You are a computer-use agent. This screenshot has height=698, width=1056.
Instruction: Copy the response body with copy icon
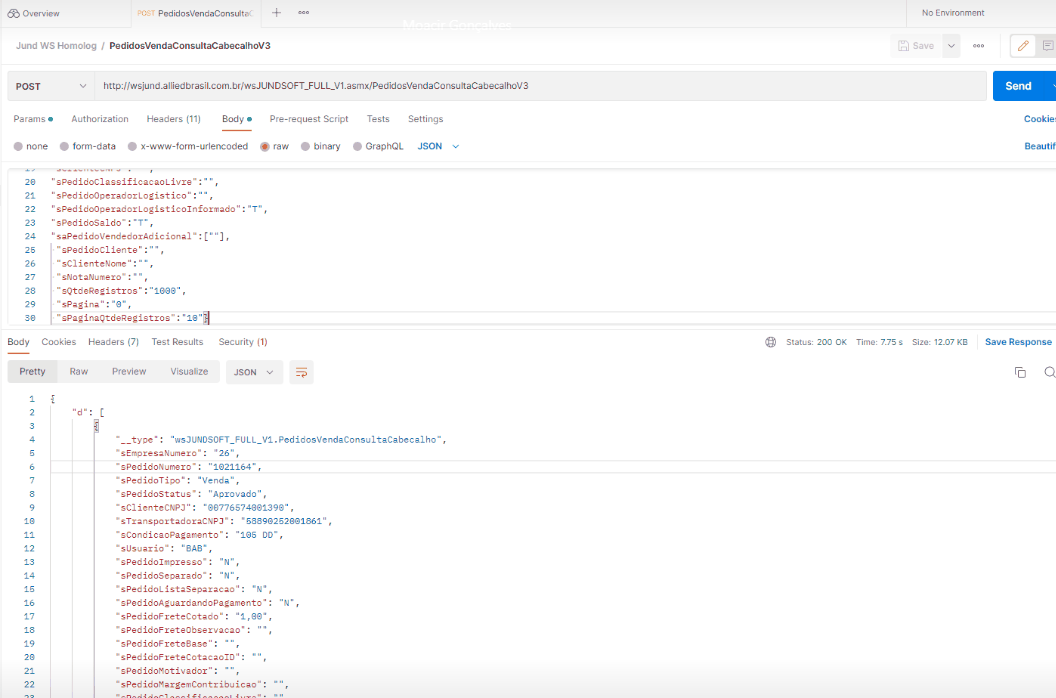click(1020, 372)
